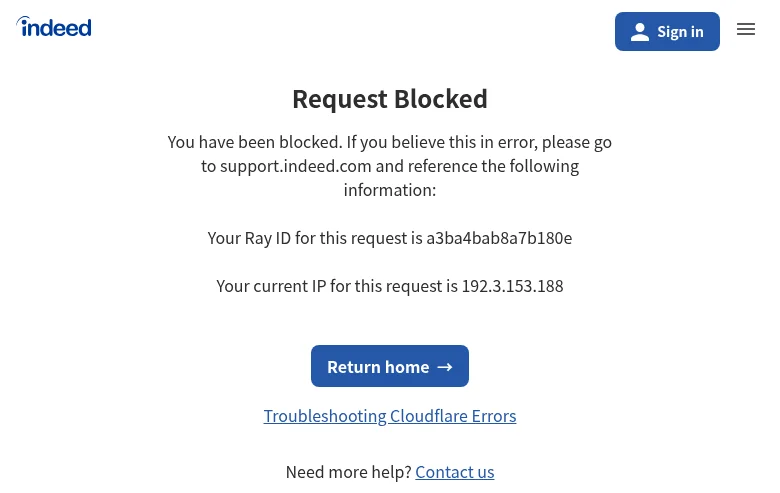The height and width of the screenshot is (493, 780).
Task: Click the Indeed logo
Action: (54, 27)
